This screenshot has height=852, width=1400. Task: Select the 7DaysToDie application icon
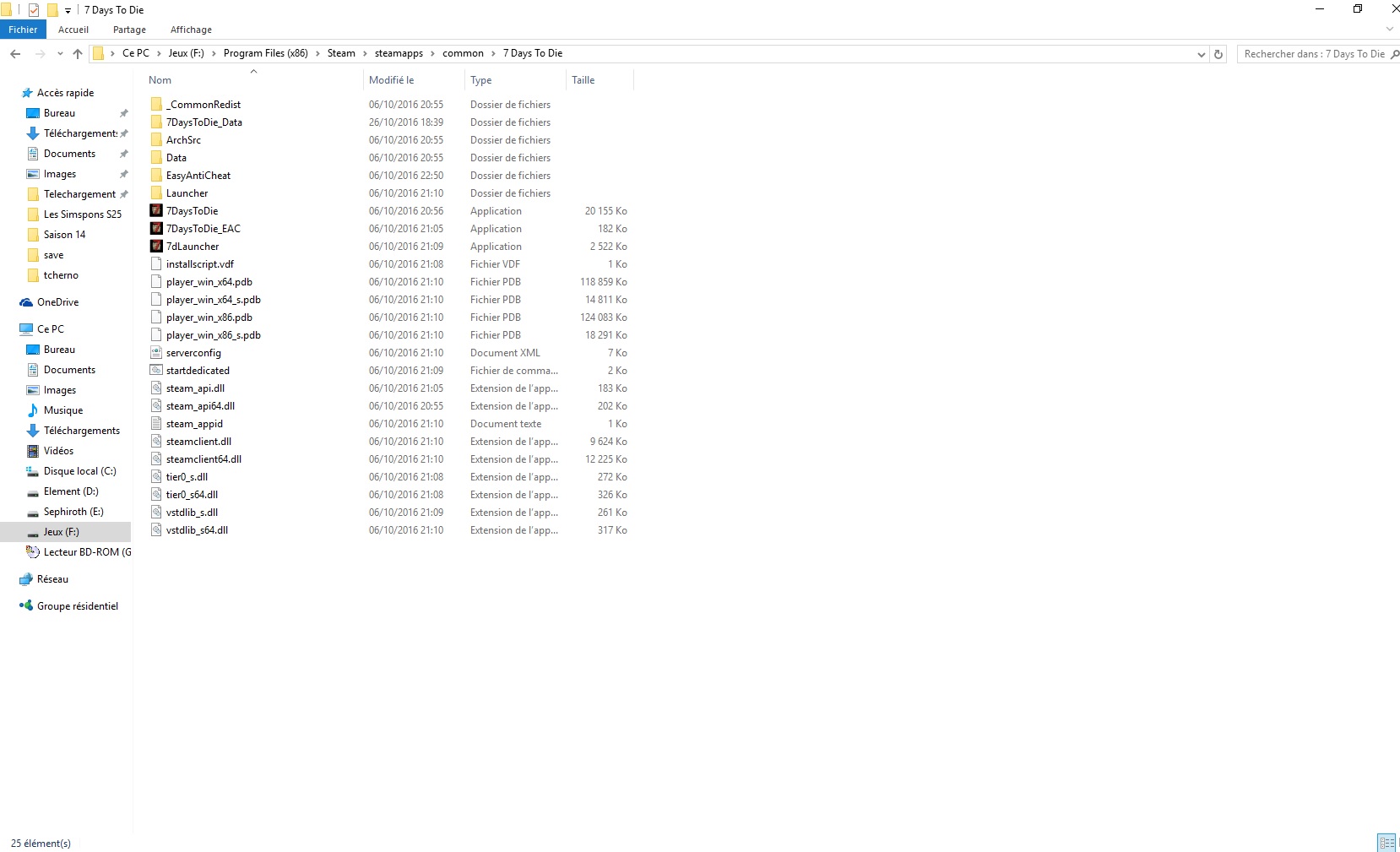[156, 211]
